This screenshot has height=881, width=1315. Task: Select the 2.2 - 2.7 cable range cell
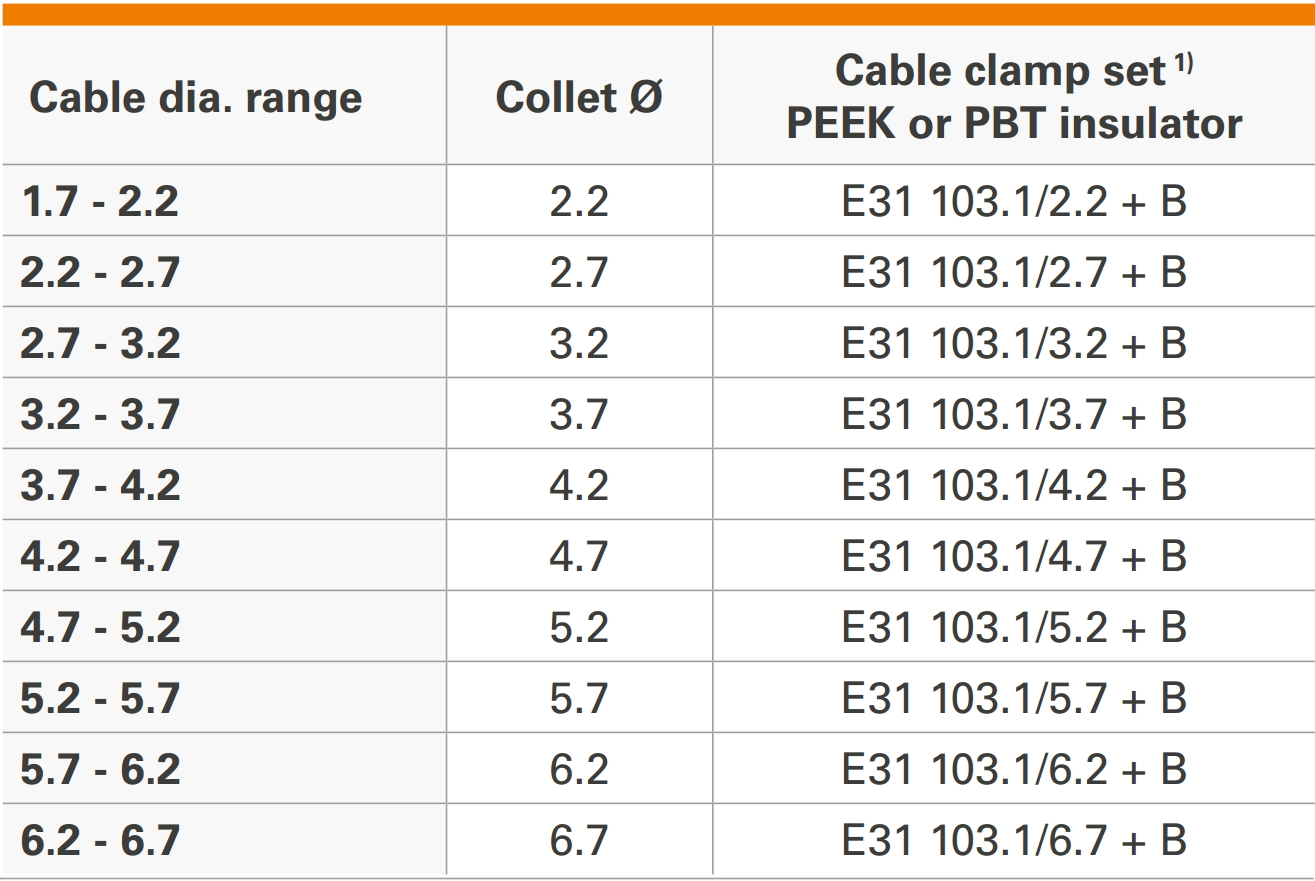click(x=100, y=273)
